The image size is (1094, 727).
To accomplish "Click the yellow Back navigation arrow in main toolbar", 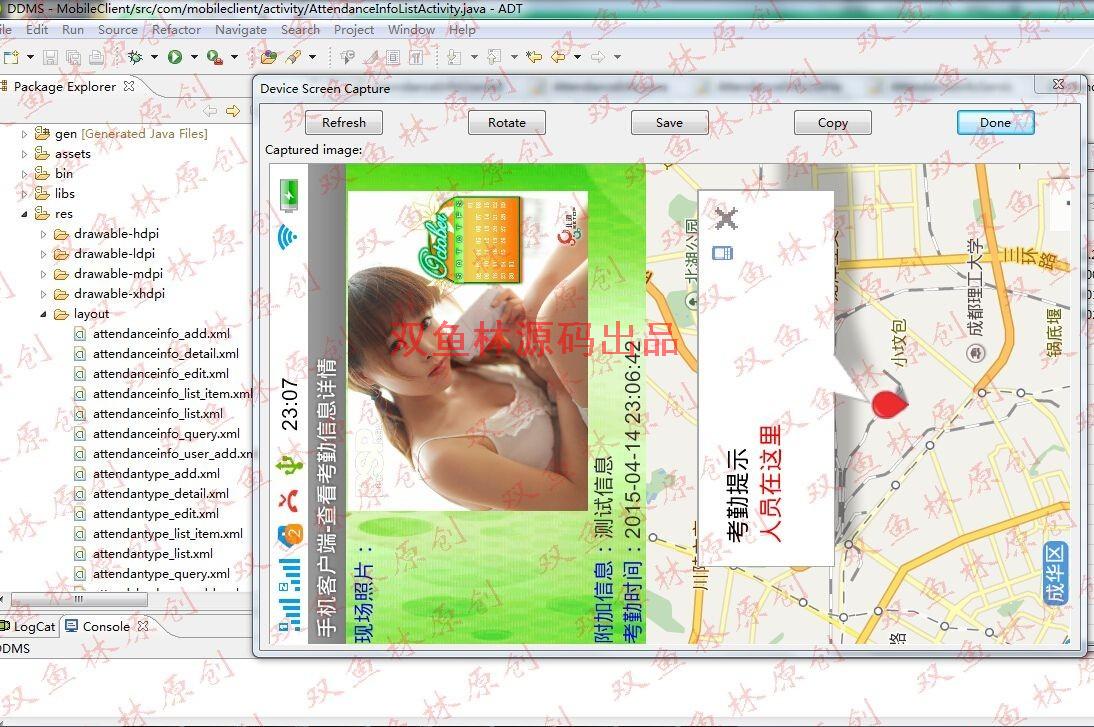I will (x=558, y=57).
